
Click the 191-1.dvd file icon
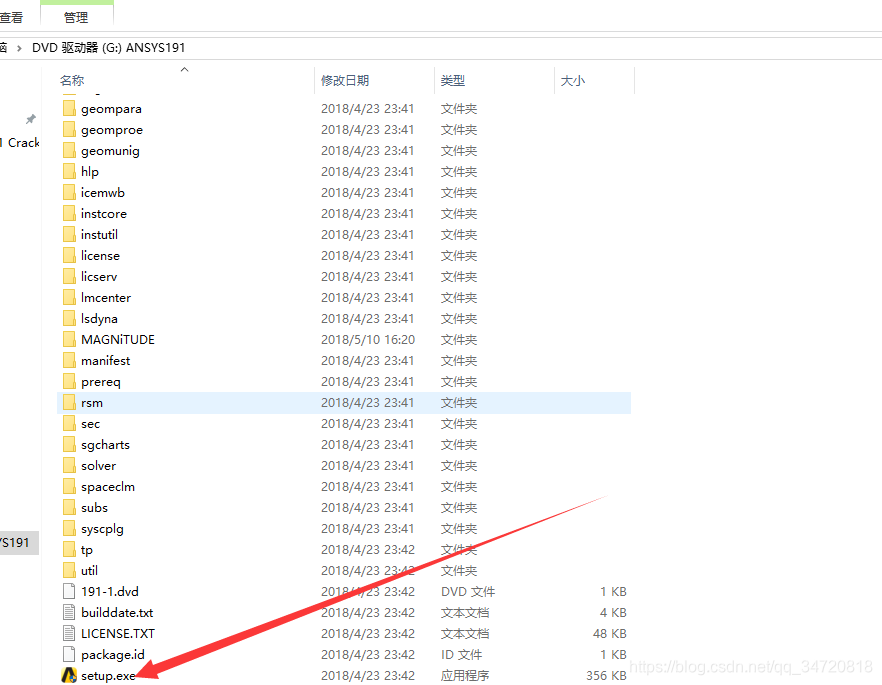69,591
